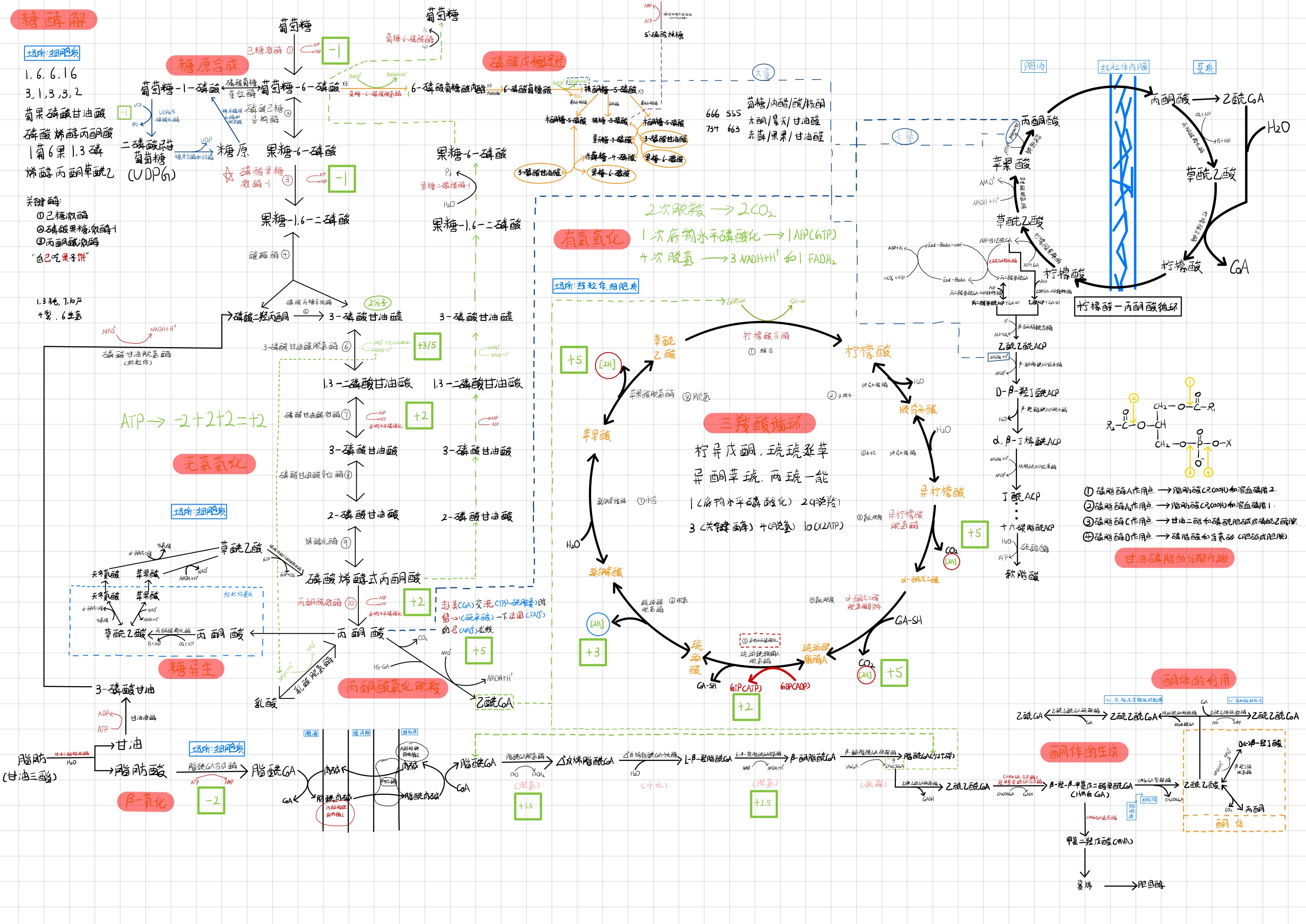1306x924 pixels.
Task: Click the blue 线粒体内膜 label
Action: click(x=1124, y=67)
